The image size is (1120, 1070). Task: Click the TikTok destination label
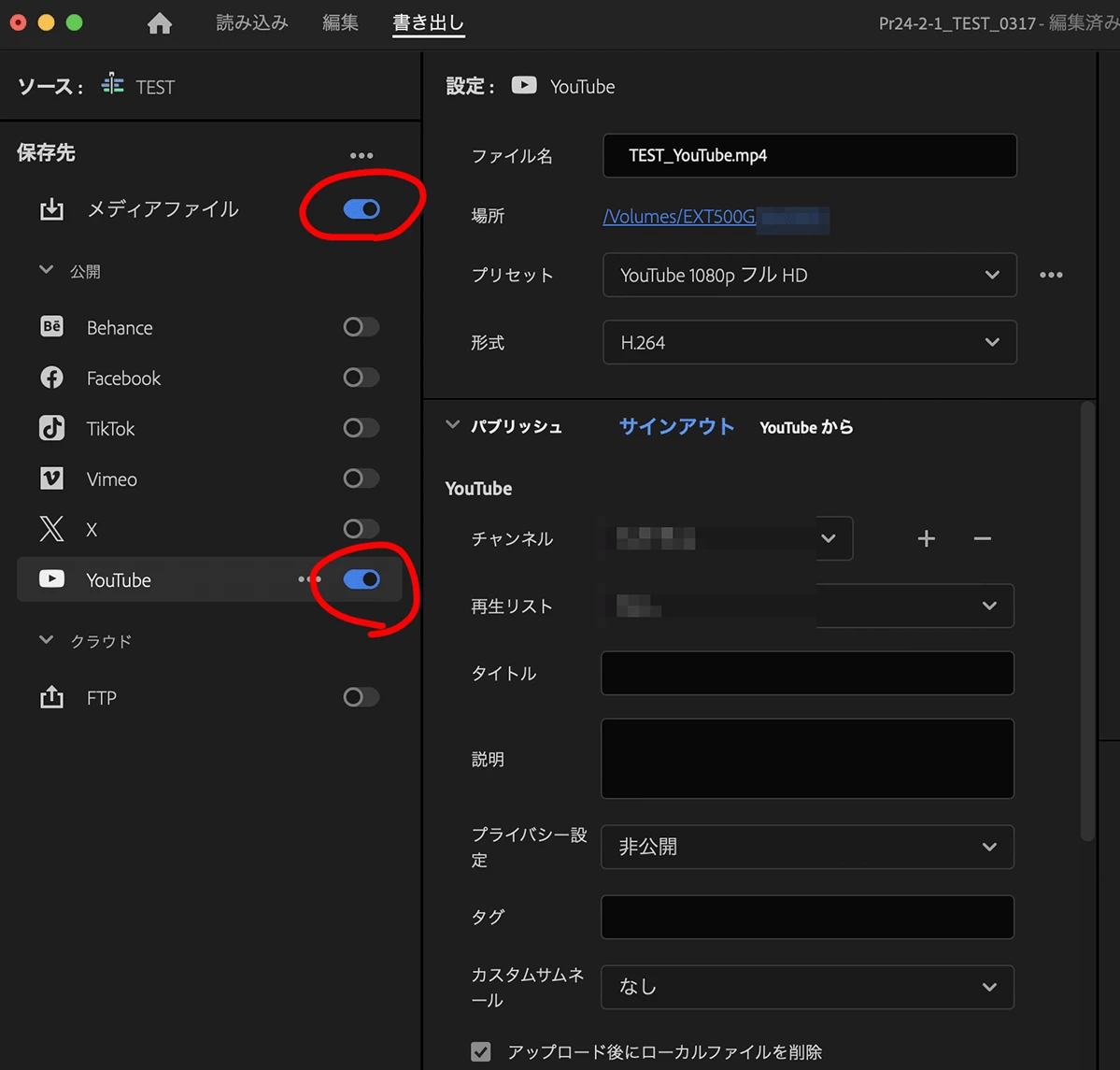point(110,428)
